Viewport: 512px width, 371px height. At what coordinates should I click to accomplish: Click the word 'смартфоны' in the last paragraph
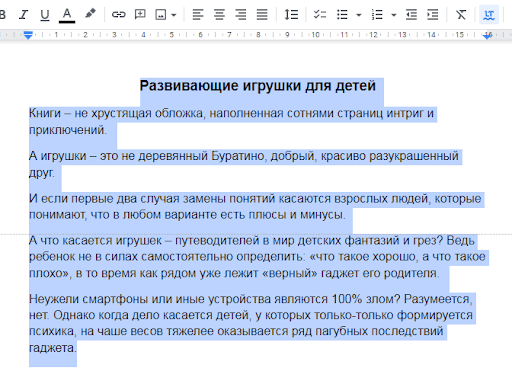point(115,299)
